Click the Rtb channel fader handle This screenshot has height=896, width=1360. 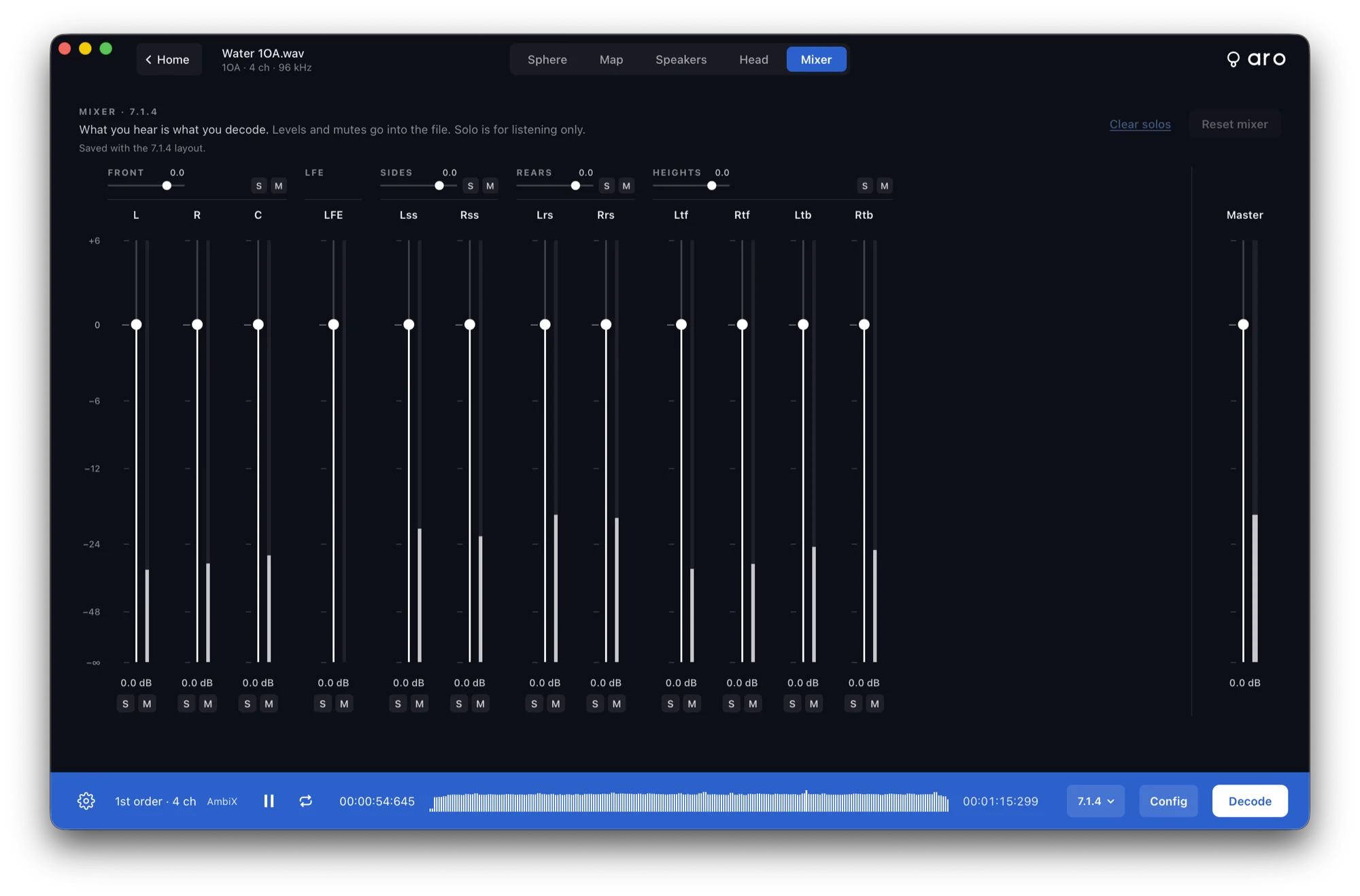(864, 324)
